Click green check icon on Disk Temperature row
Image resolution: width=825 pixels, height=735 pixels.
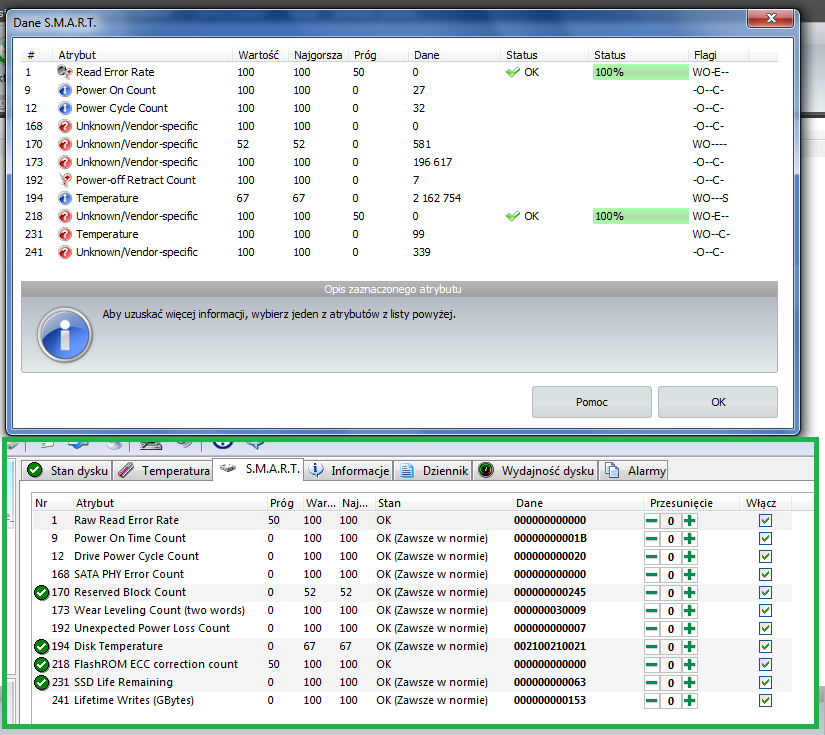coord(42,647)
